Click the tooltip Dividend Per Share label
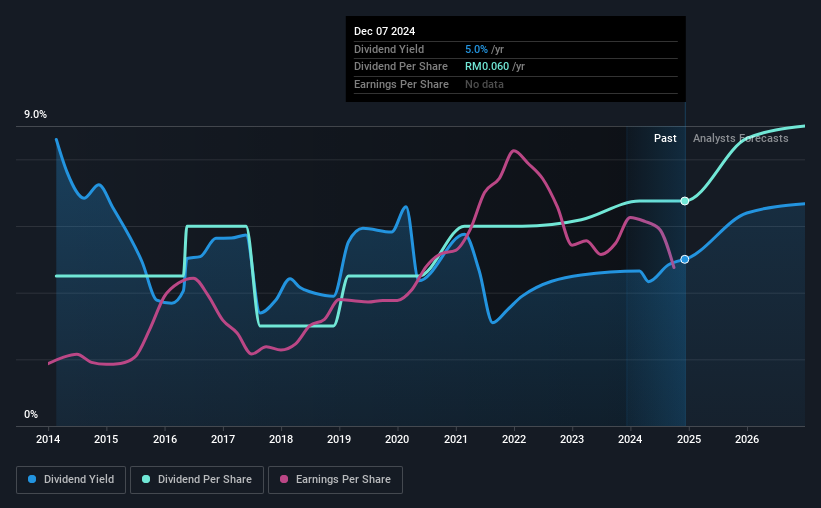 click(x=401, y=67)
